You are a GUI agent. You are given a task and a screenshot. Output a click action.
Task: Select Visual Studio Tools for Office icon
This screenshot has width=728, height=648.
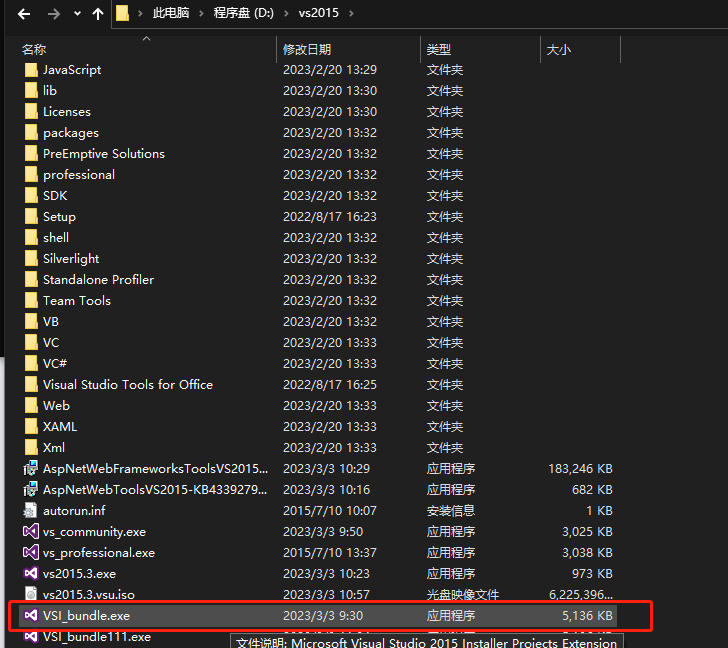[x=31, y=385]
